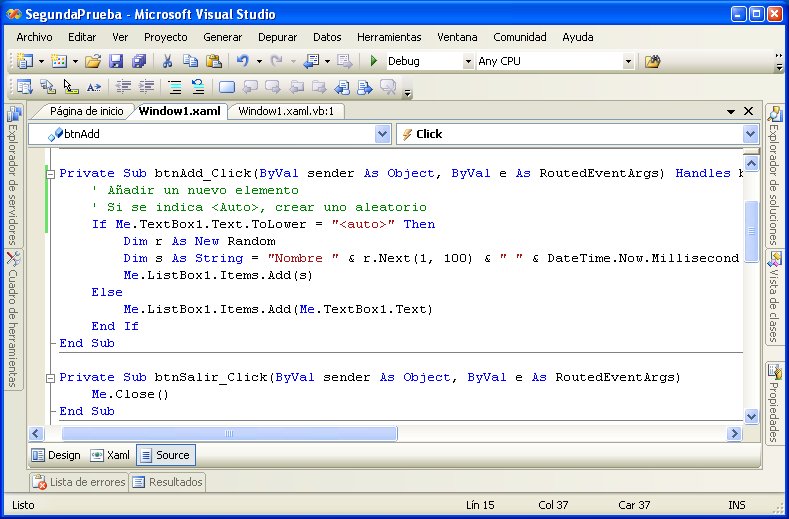Click the Paste clipboard icon
Image resolution: width=789 pixels, height=519 pixels.
tap(212, 61)
